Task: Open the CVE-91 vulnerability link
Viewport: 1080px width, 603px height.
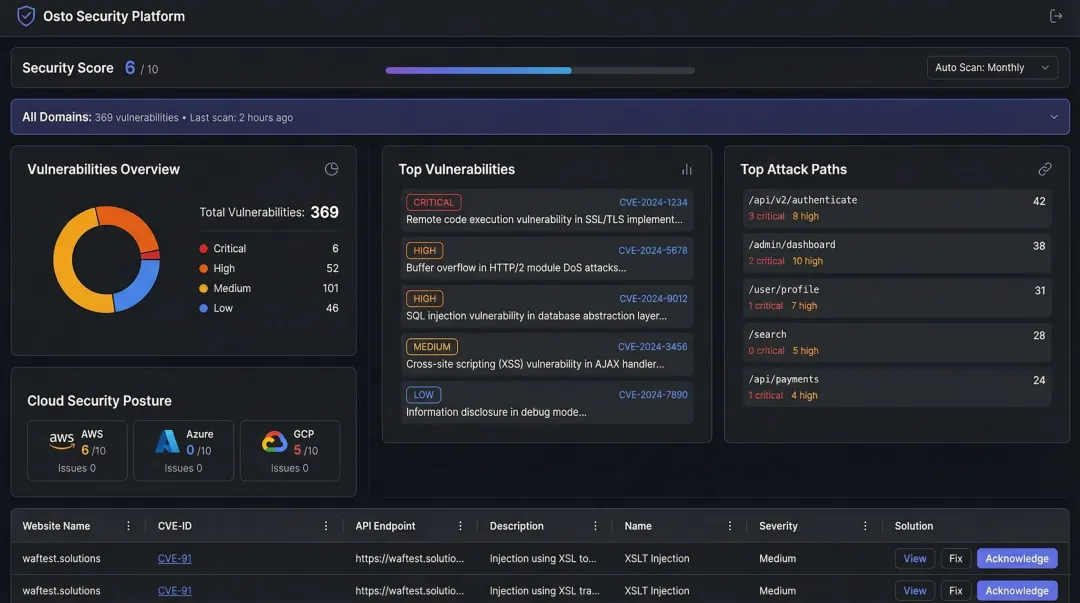Action: (x=174, y=558)
